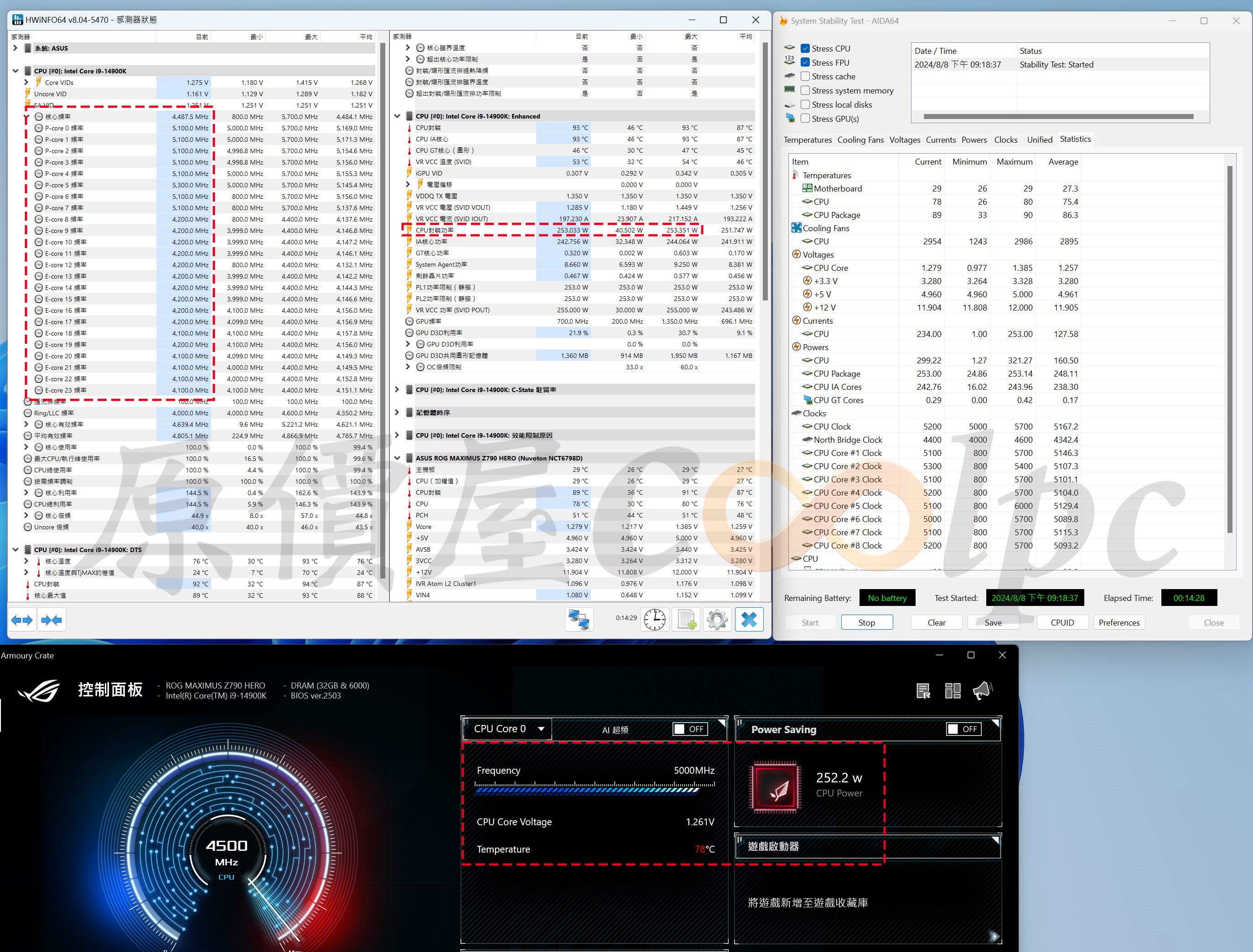Open Armoury Crate user manual icon
The image size is (1253, 952).
coord(923,691)
